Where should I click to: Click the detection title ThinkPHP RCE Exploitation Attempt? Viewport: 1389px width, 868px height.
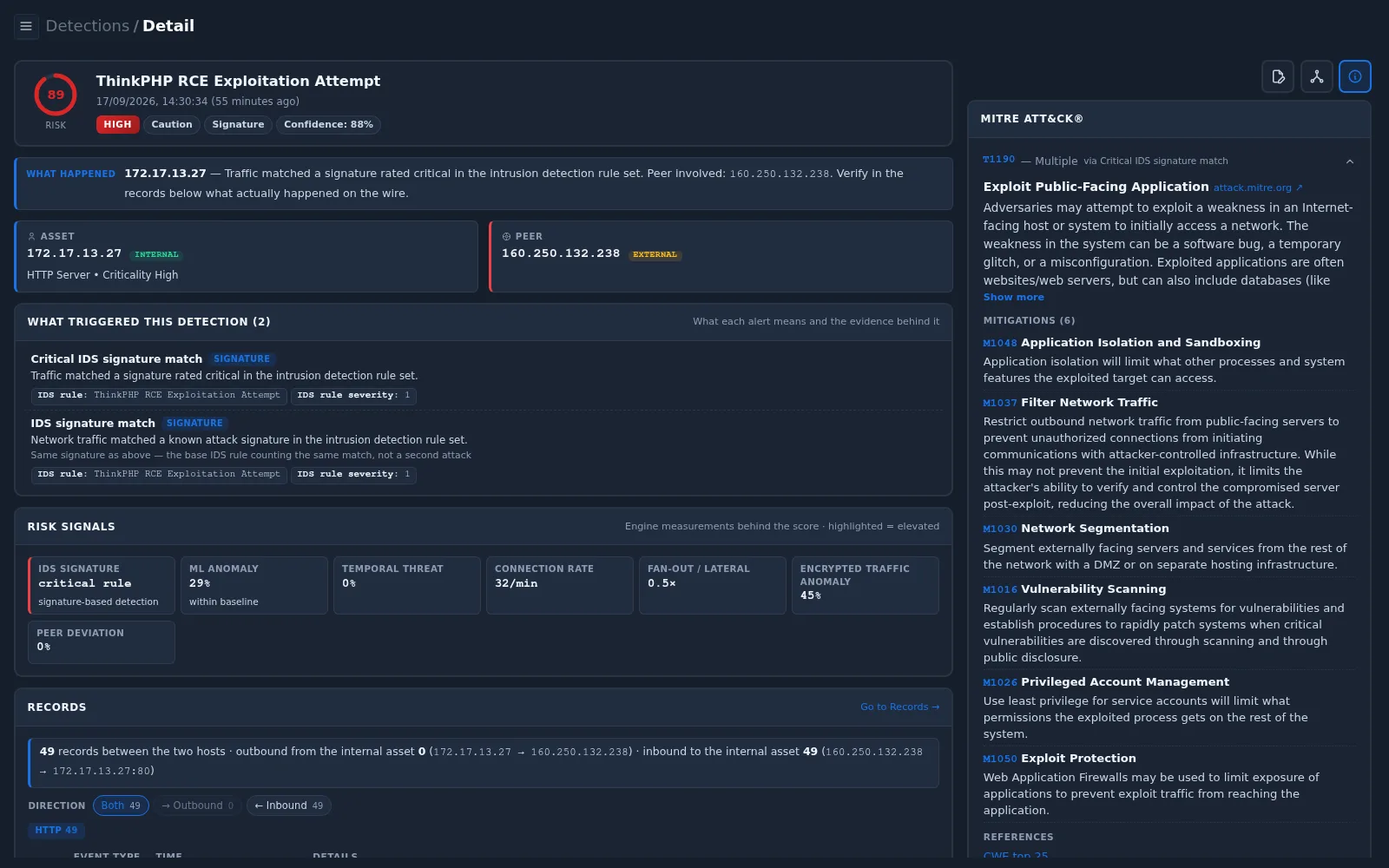click(x=238, y=81)
